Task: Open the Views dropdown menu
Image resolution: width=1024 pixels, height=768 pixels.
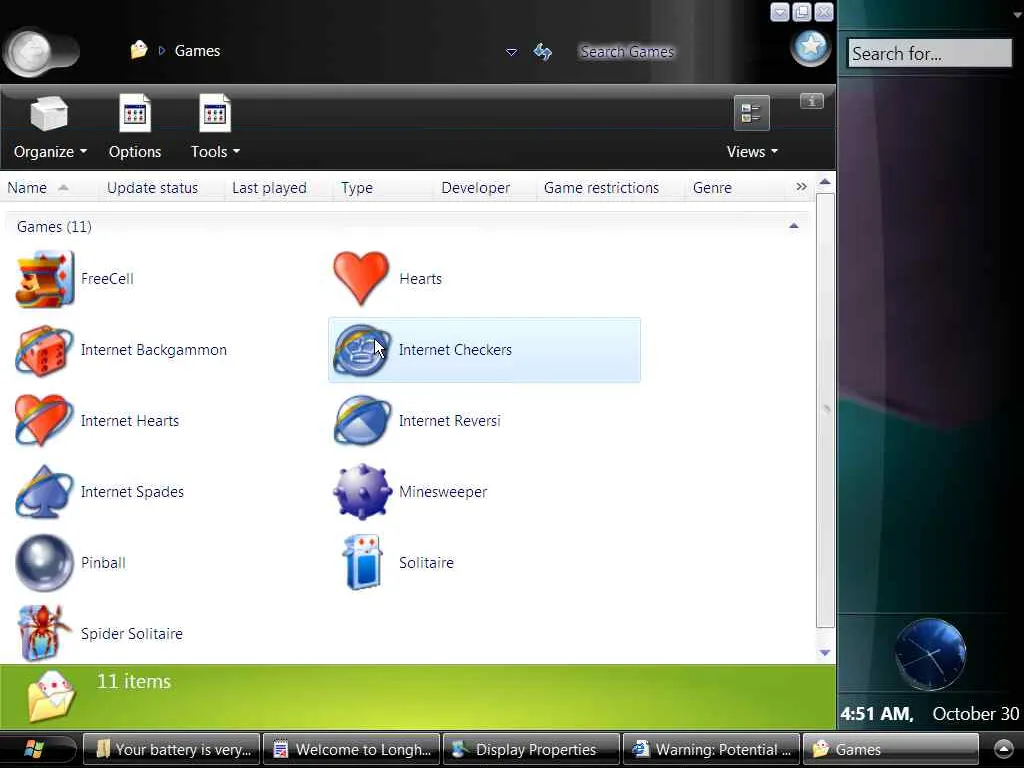Action: coord(775,152)
